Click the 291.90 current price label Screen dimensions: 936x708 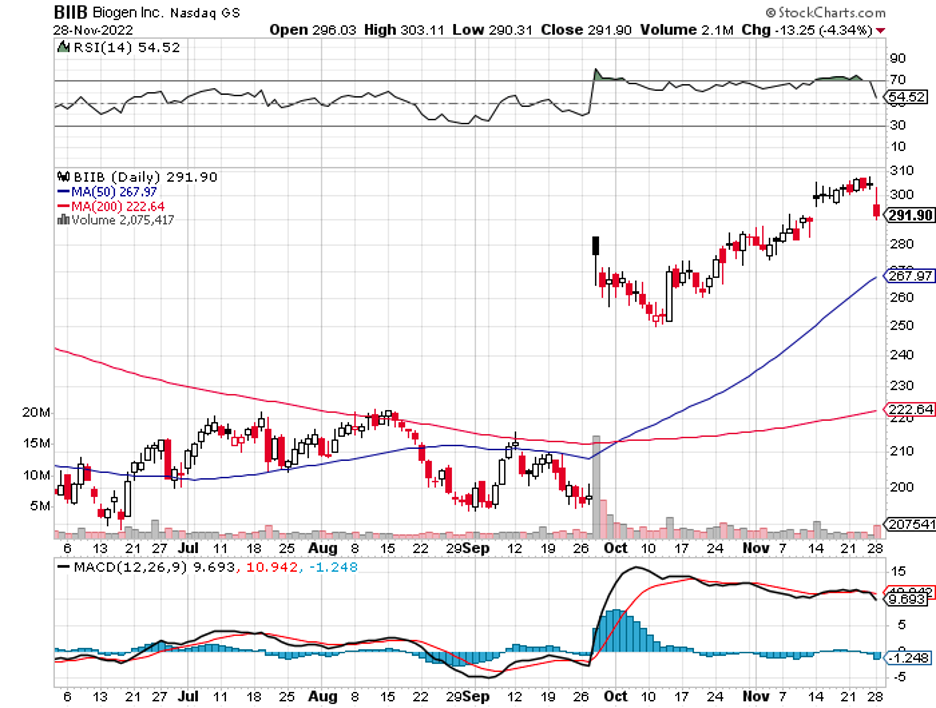pos(910,215)
